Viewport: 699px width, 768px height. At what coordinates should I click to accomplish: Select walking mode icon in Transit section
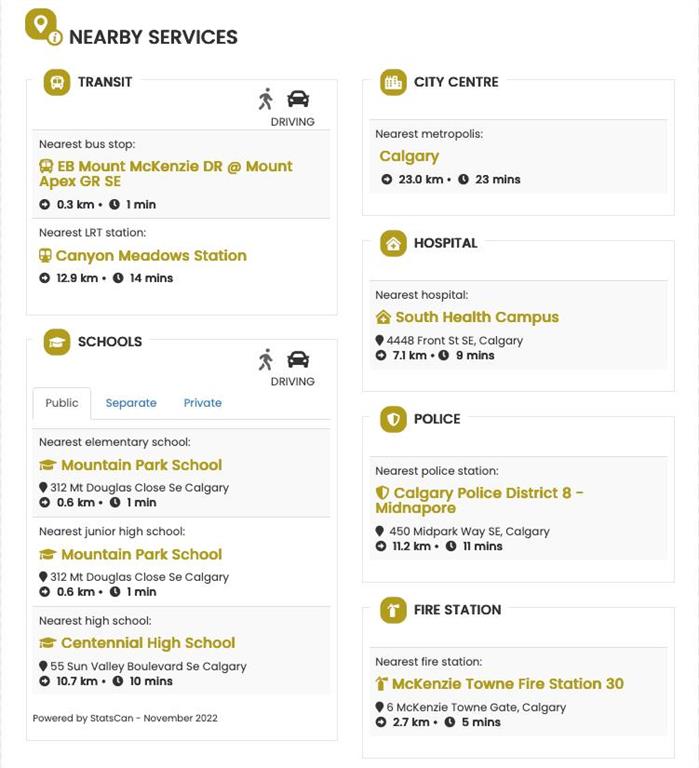pos(265,99)
